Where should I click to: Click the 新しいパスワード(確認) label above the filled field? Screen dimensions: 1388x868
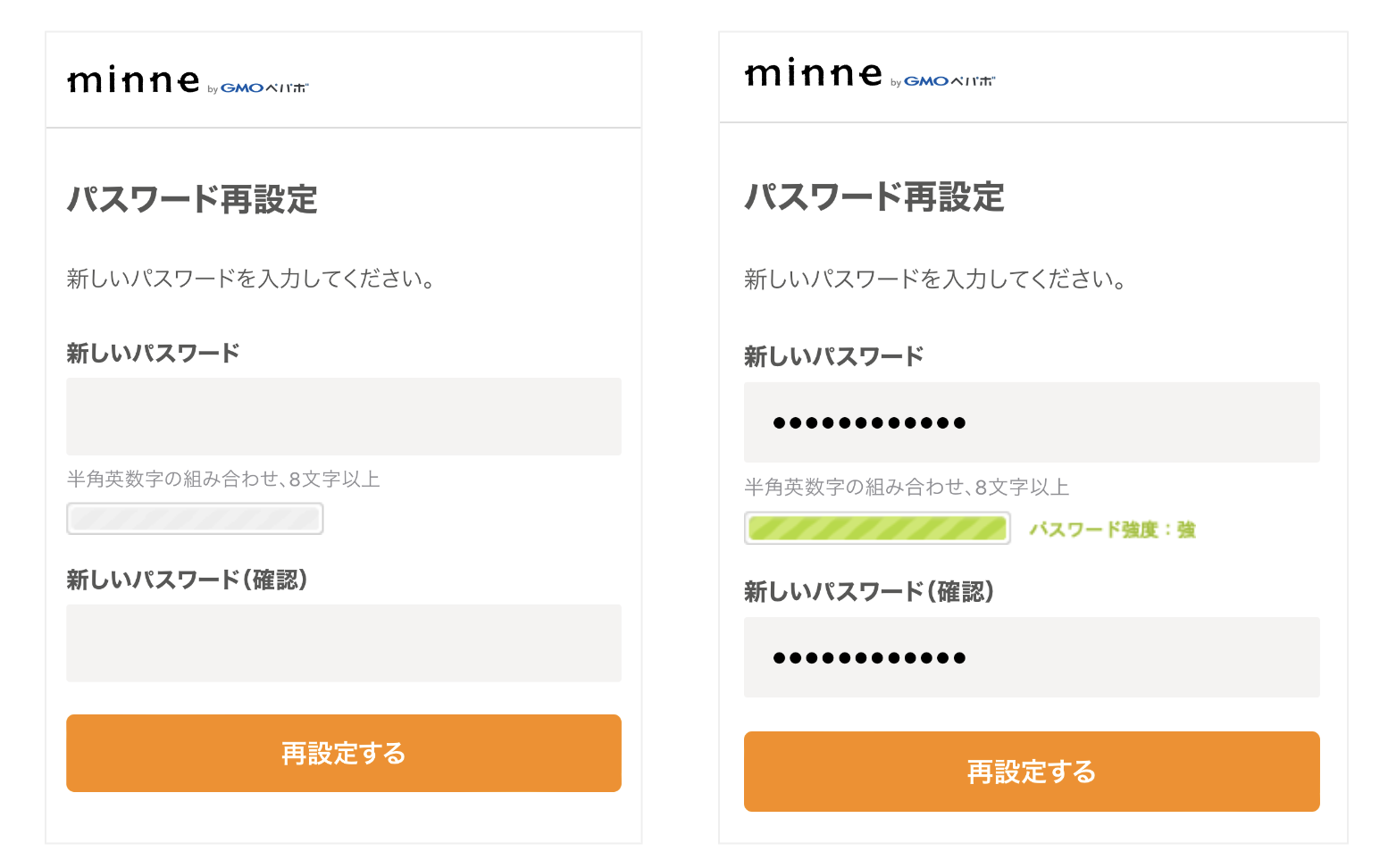(x=869, y=591)
